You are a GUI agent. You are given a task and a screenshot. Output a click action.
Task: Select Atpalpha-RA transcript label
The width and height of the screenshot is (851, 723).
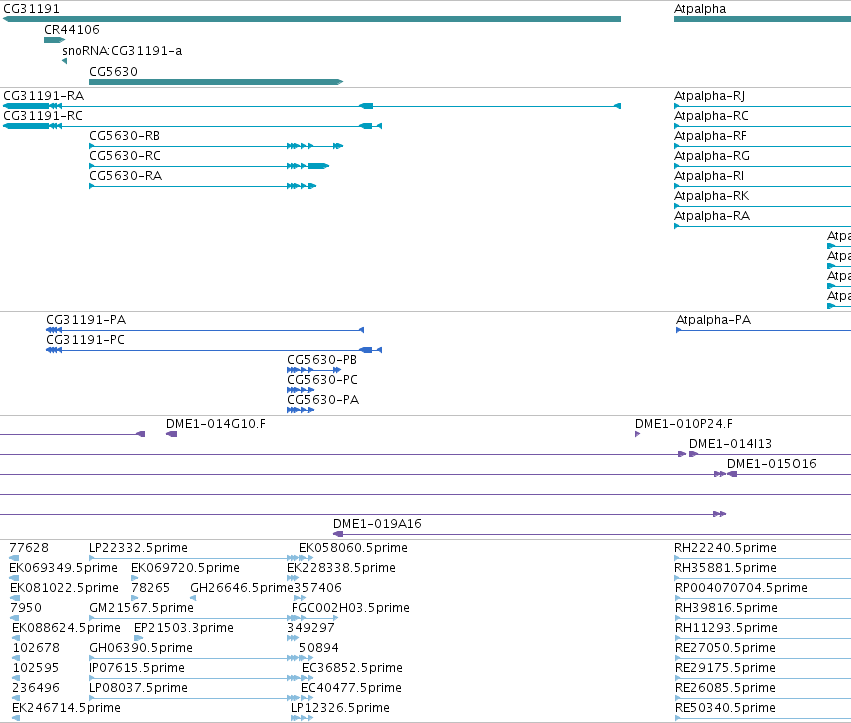[x=712, y=216]
